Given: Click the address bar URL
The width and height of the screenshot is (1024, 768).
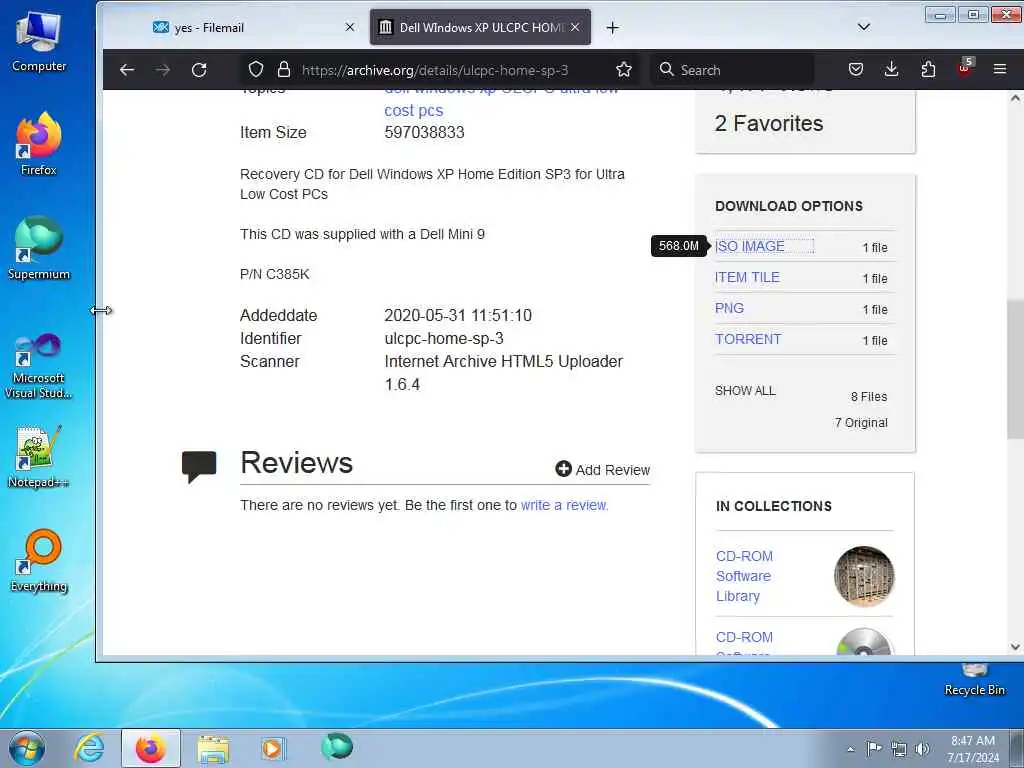Looking at the screenshot, I should 435,70.
